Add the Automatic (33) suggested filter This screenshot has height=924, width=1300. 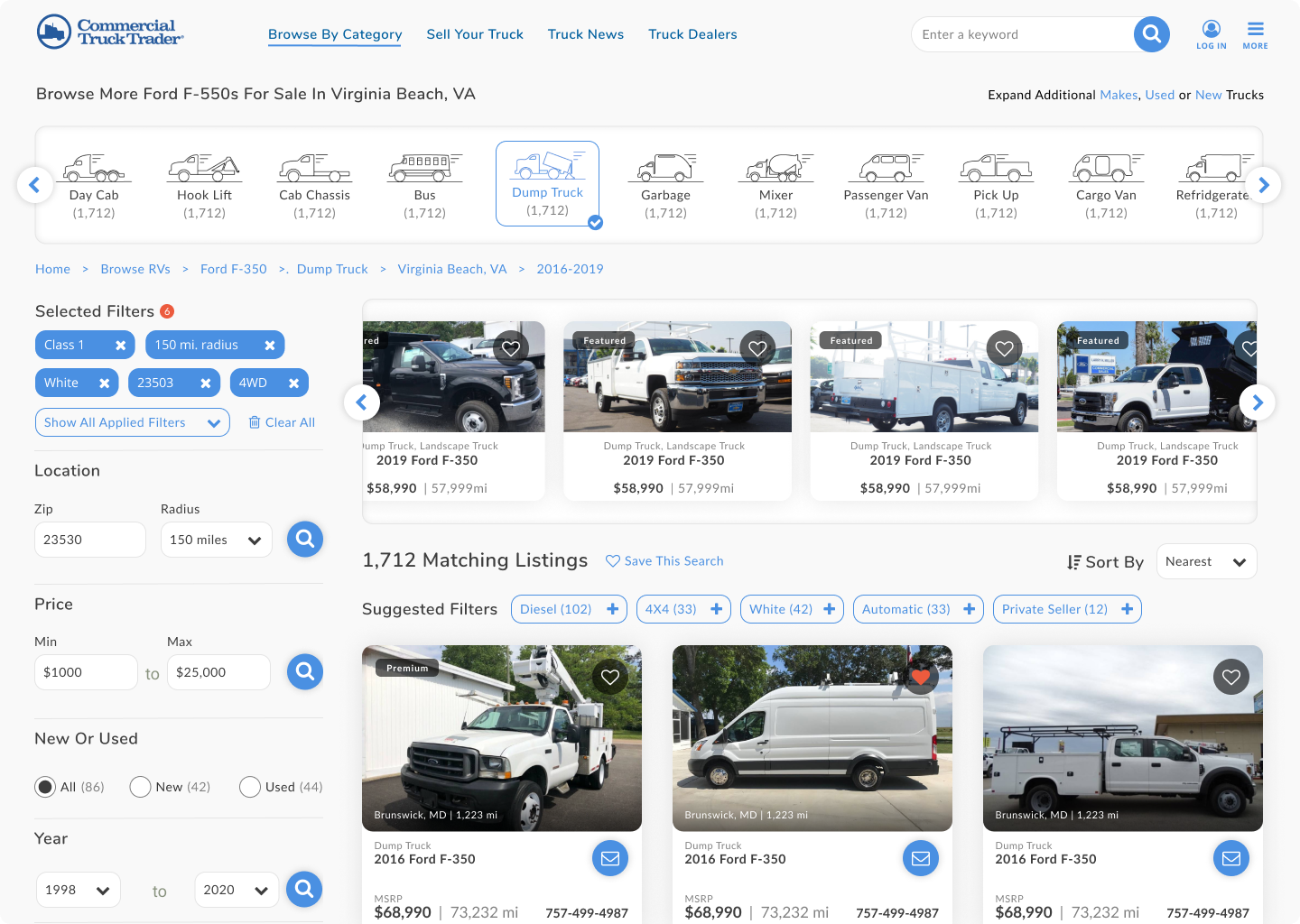[x=918, y=609]
